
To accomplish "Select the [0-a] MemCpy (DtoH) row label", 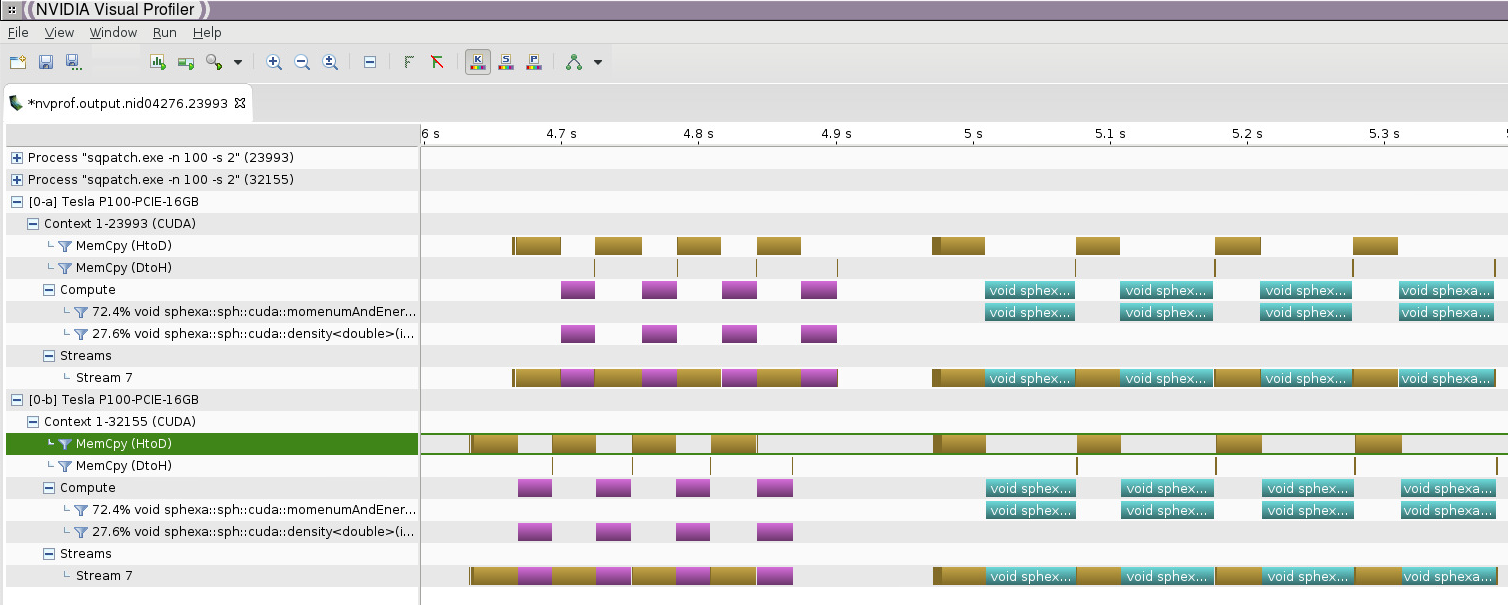I will [x=124, y=268].
